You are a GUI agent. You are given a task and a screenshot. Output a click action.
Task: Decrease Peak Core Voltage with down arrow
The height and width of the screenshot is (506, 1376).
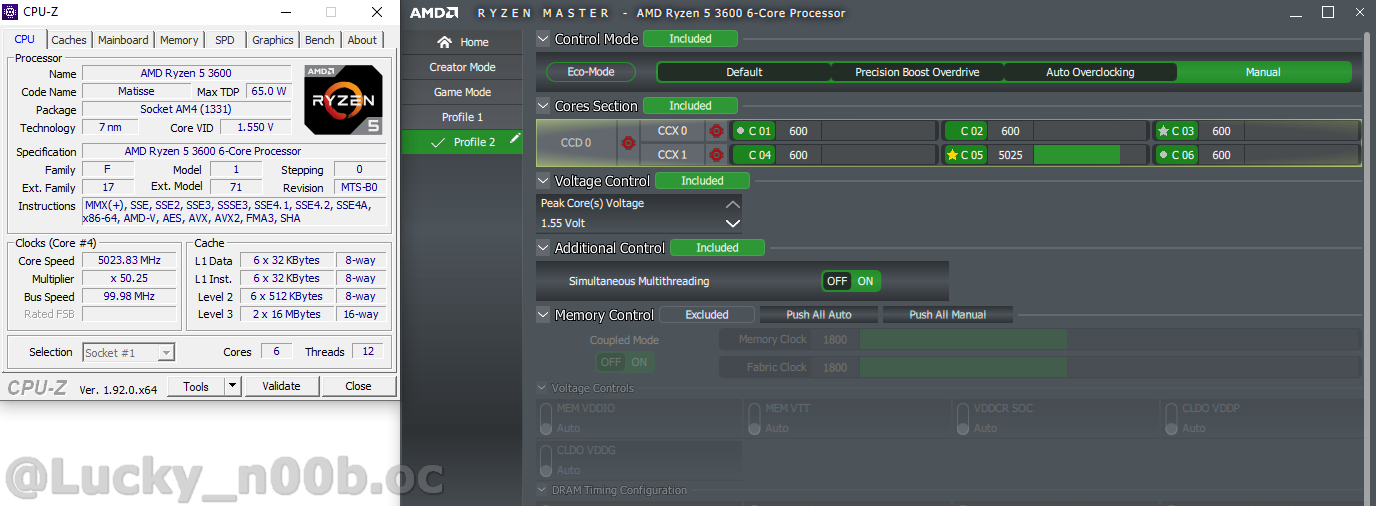pos(732,224)
